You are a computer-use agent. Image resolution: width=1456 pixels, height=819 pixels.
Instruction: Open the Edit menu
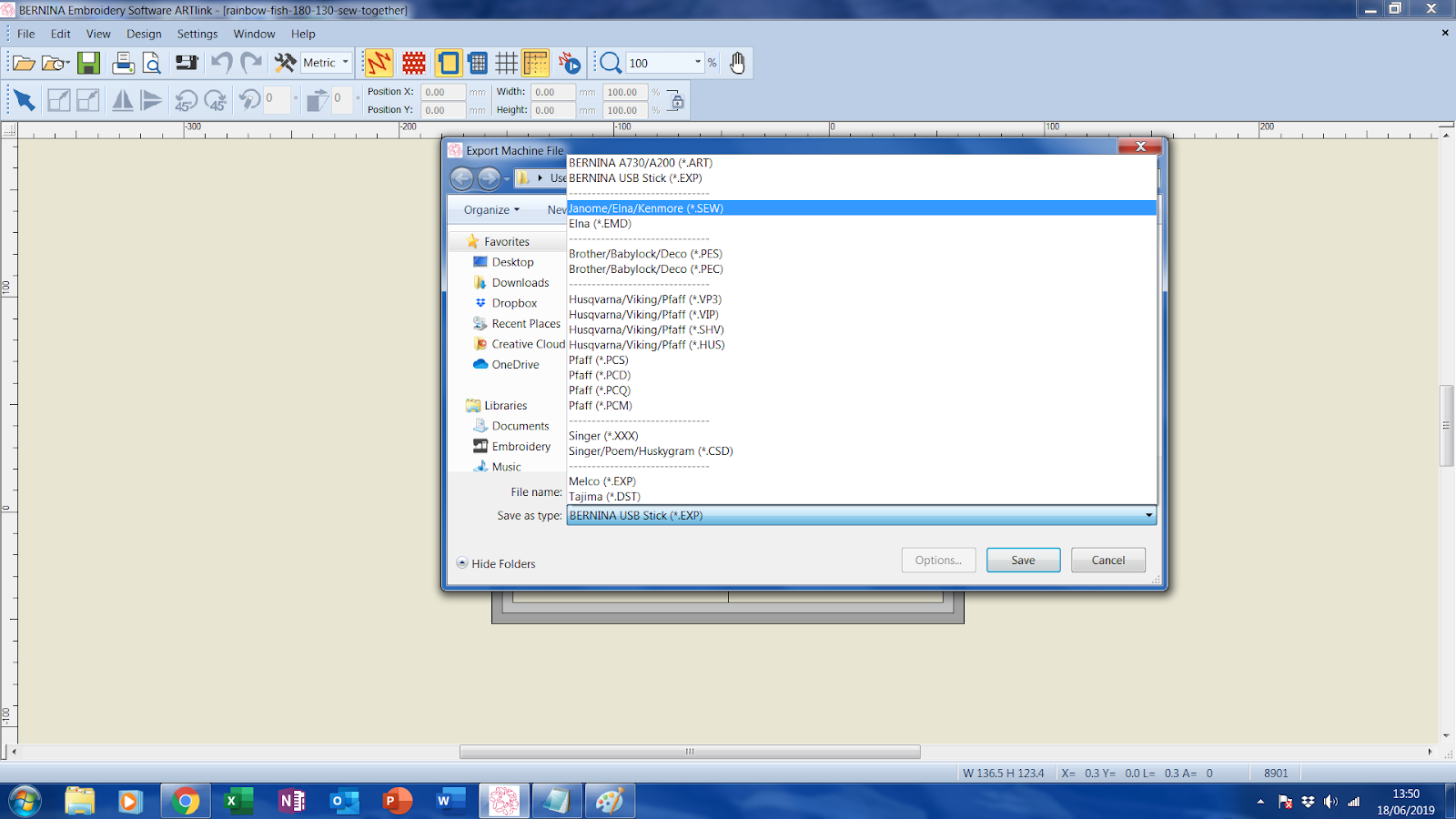coord(61,34)
